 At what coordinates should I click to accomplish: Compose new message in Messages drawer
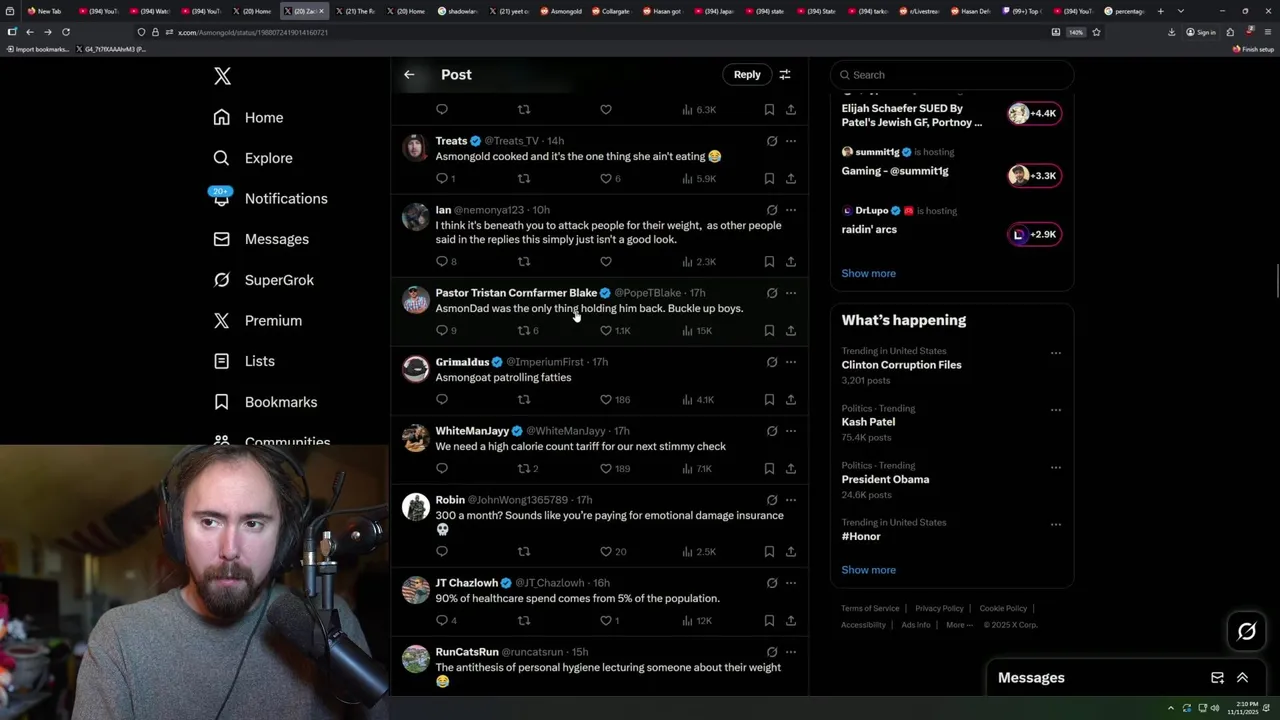point(1217,678)
